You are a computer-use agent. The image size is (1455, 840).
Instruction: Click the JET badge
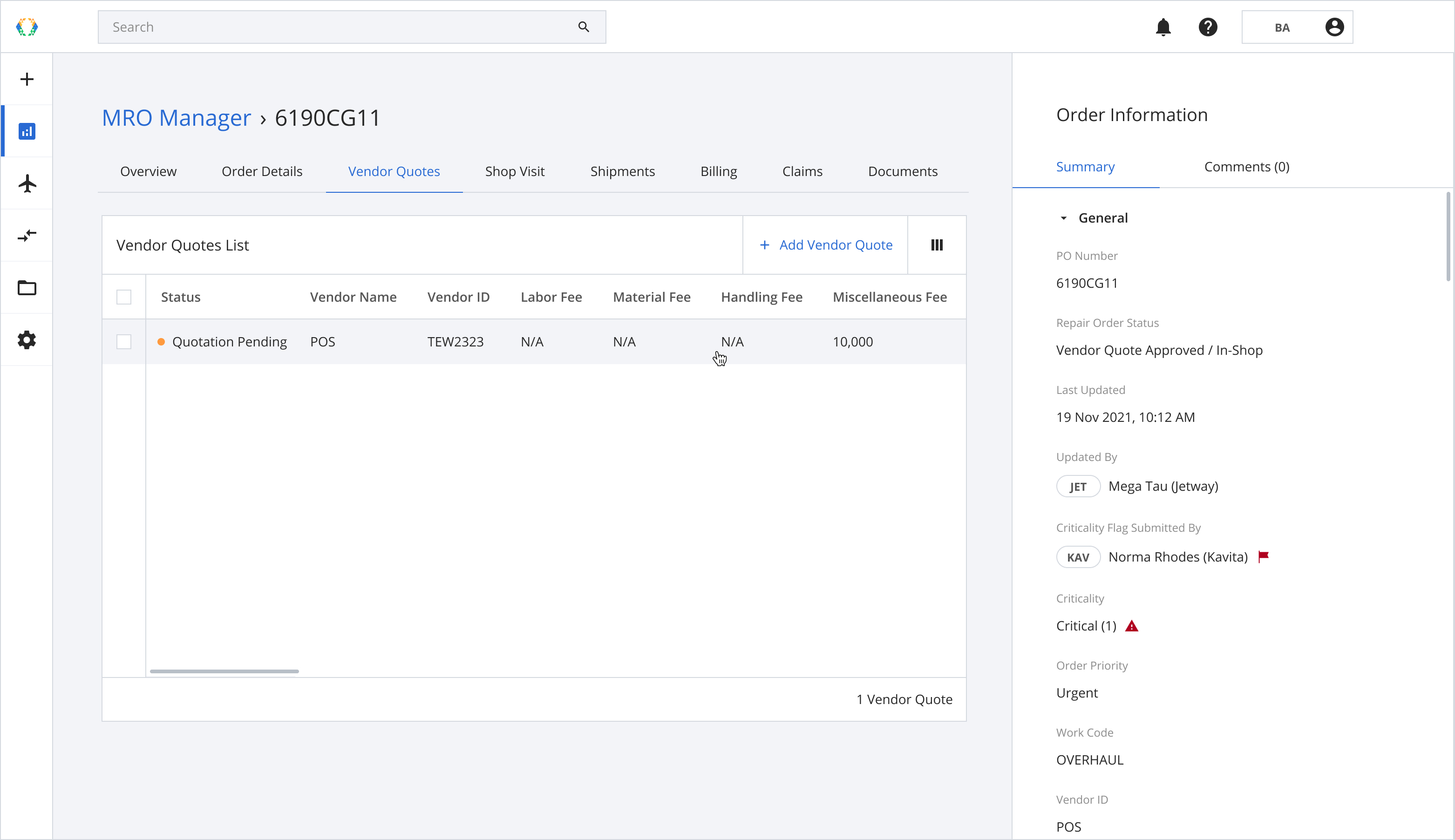(1078, 486)
